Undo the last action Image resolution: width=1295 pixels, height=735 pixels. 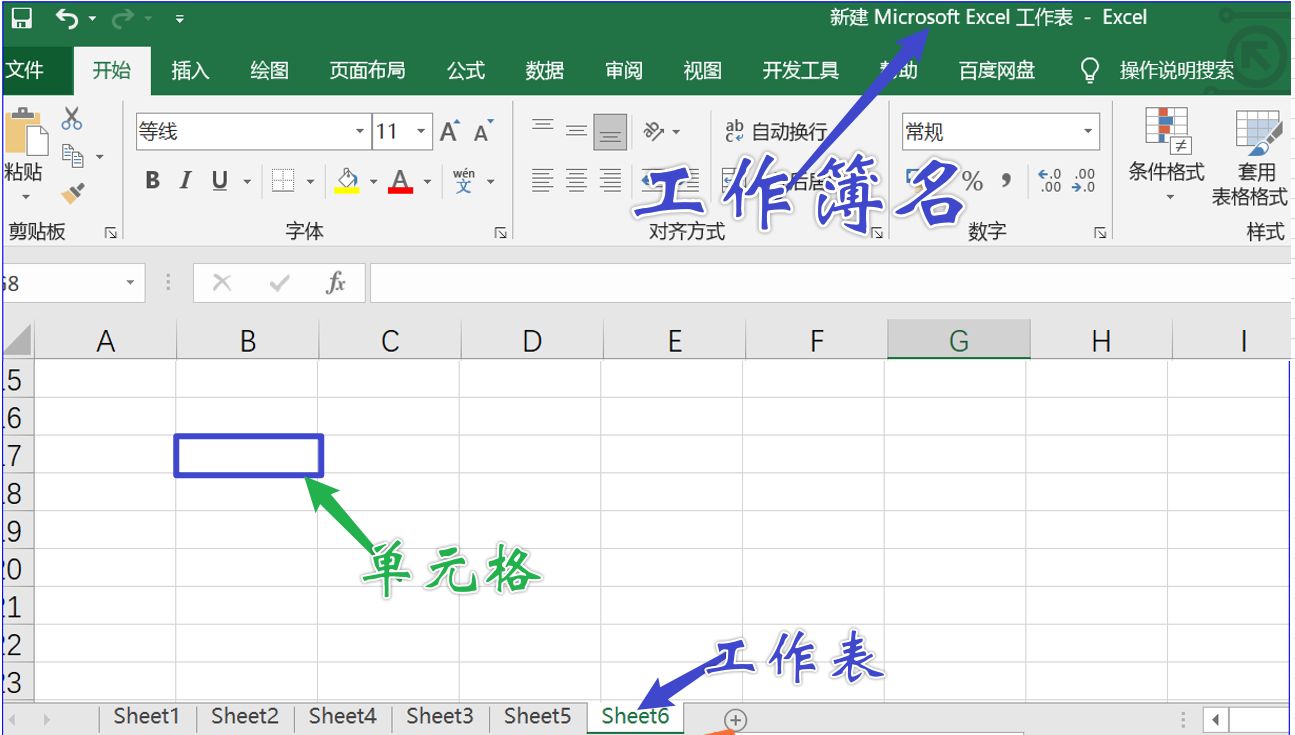coord(67,18)
